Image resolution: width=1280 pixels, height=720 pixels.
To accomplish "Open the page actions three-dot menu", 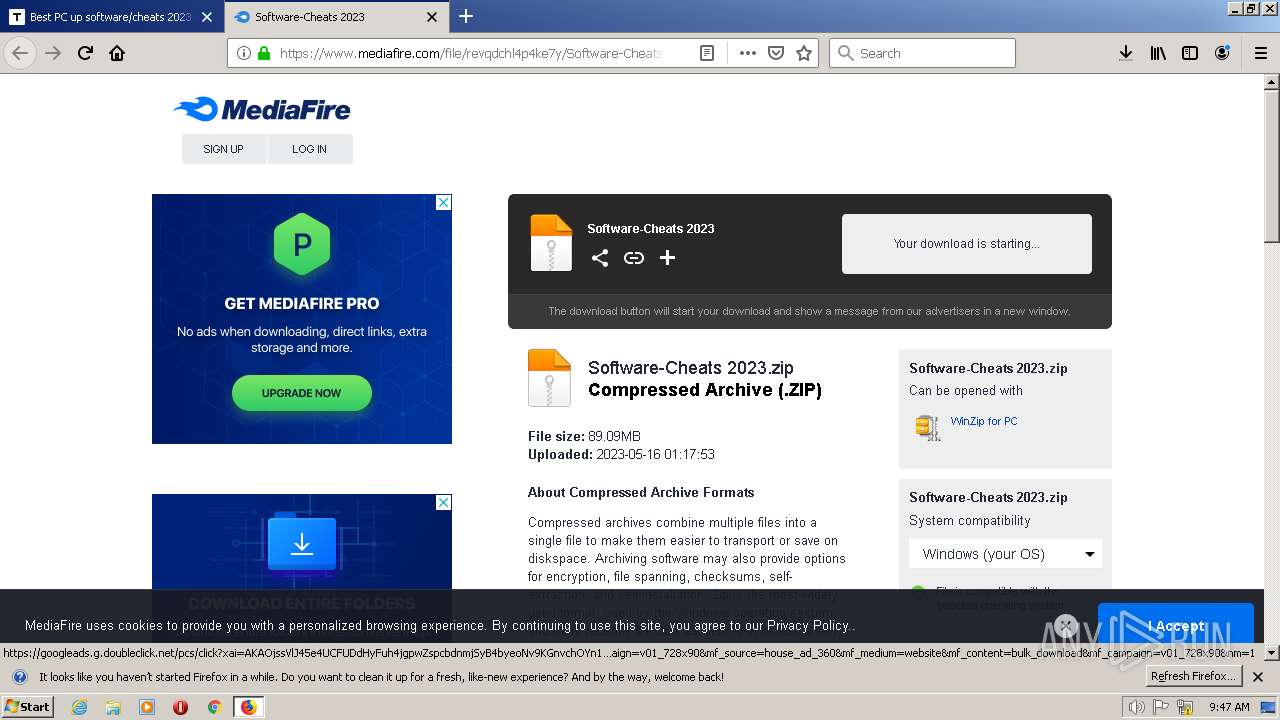I will tap(747, 53).
